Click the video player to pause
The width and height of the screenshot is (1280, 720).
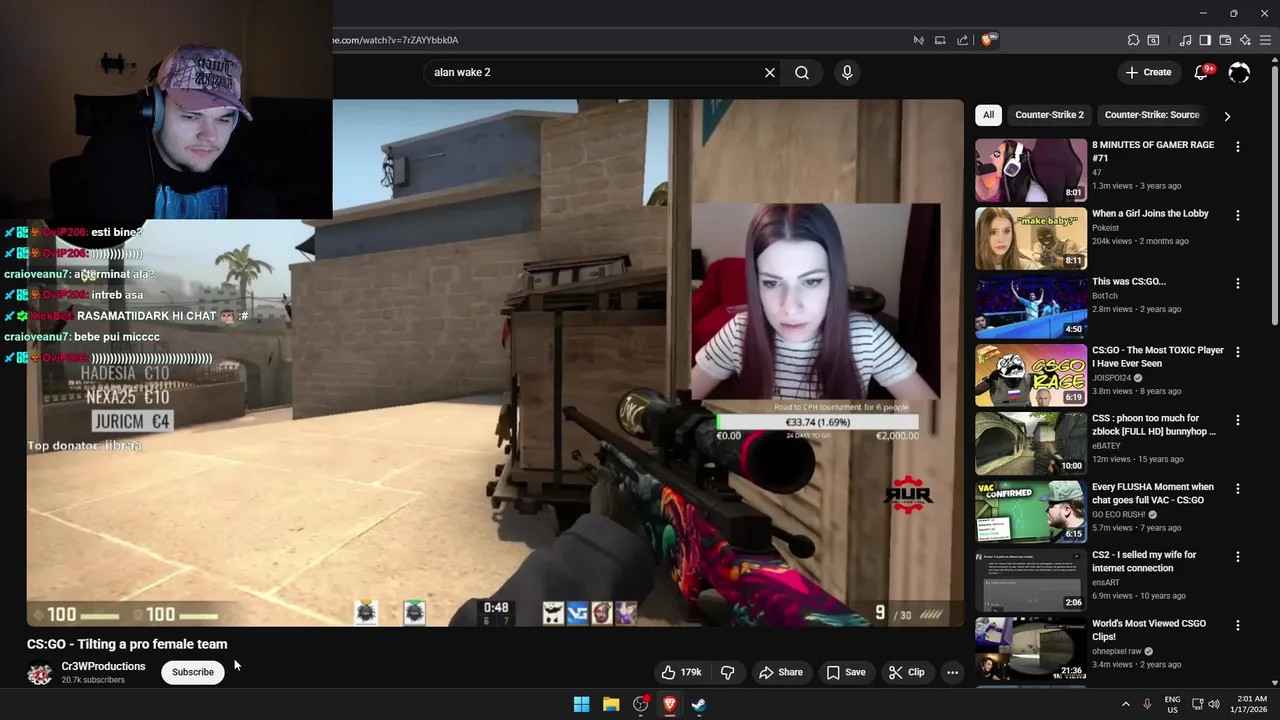click(495, 362)
